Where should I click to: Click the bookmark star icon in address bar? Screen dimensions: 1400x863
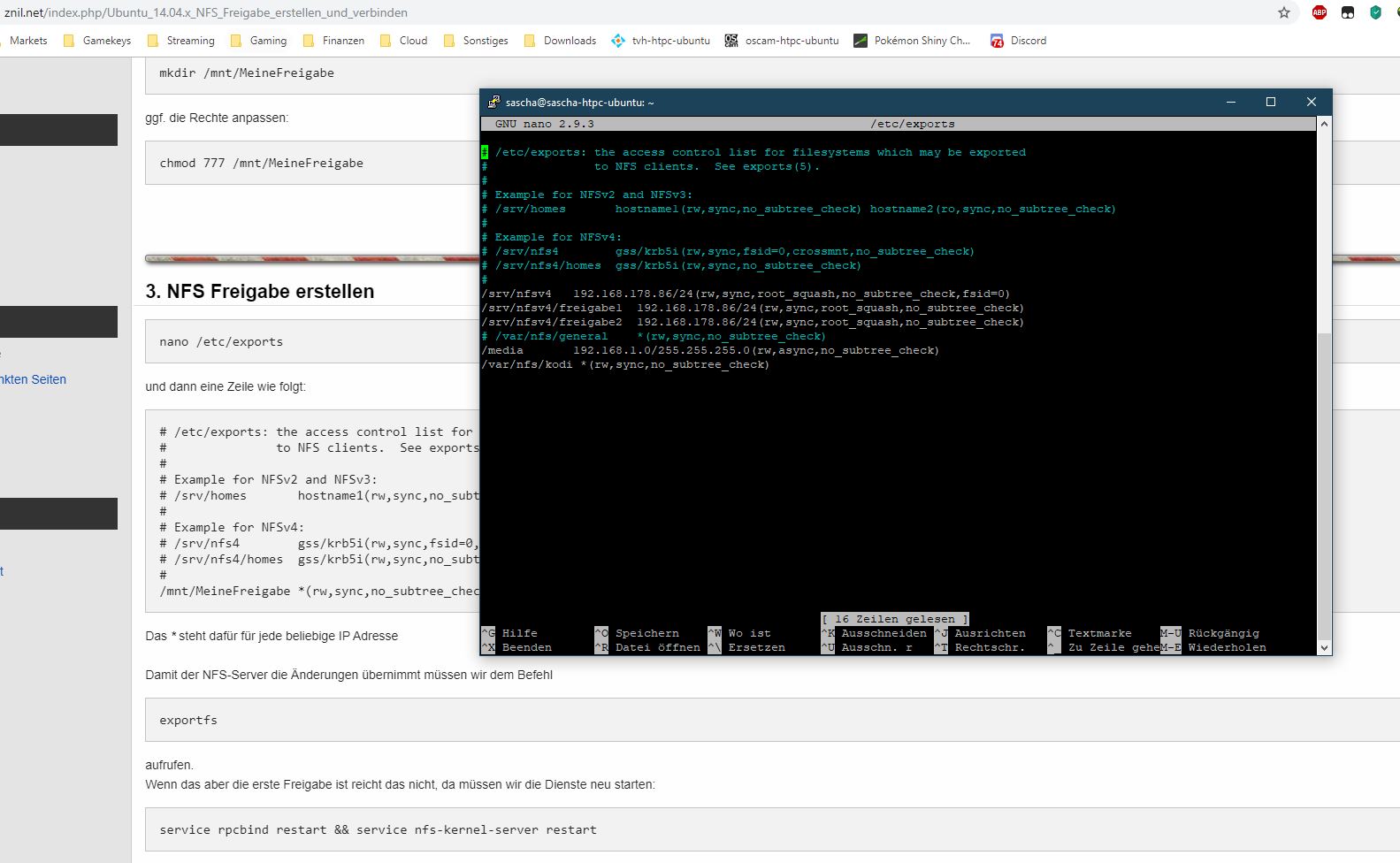(1284, 12)
